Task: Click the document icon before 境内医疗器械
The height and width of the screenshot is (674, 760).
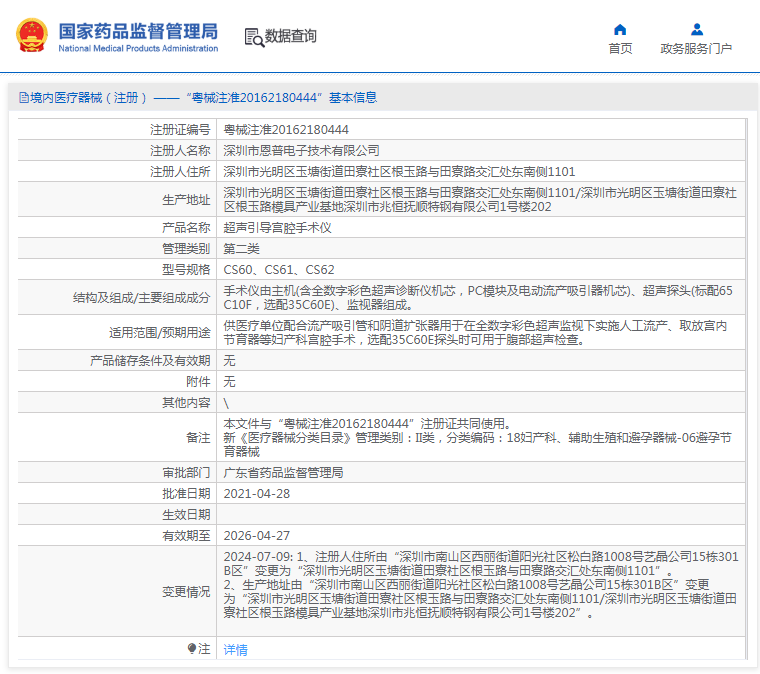Action: pos(24,98)
